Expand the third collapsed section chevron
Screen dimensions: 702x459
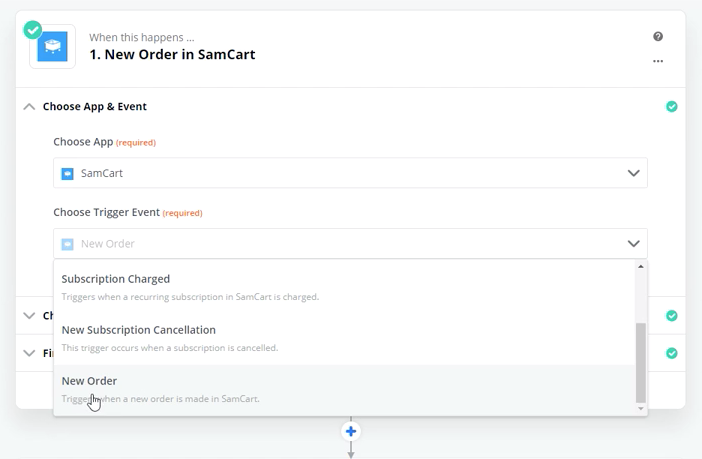pos(29,353)
